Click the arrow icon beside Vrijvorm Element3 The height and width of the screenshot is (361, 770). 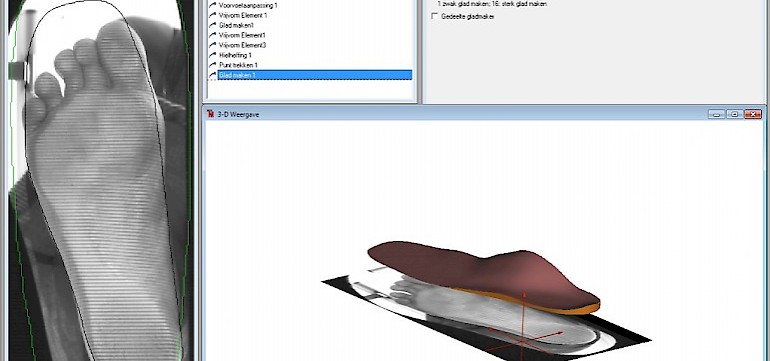[x=213, y=45]
